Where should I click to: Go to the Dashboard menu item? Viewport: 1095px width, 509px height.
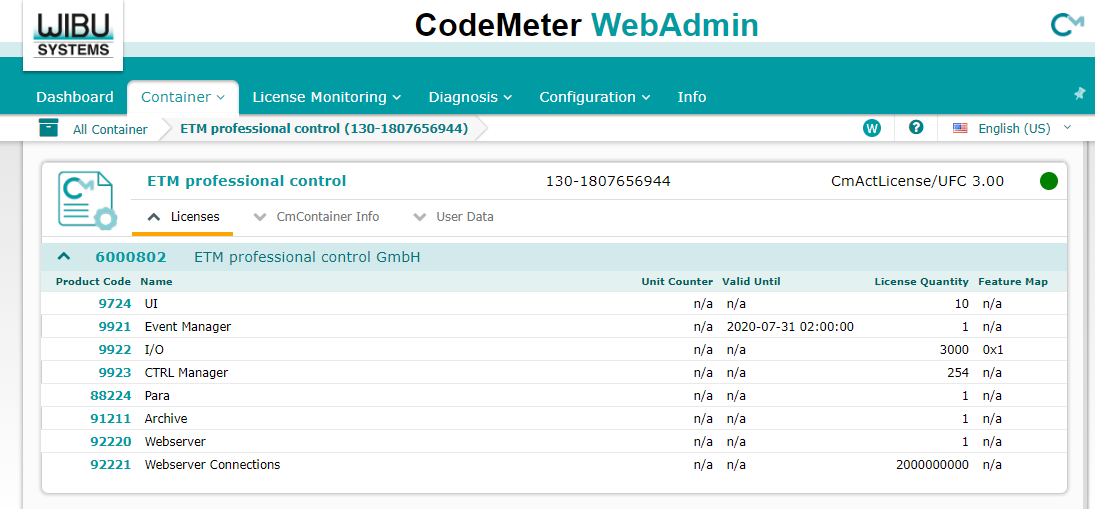pyautogui.click(x=75, y=97)
